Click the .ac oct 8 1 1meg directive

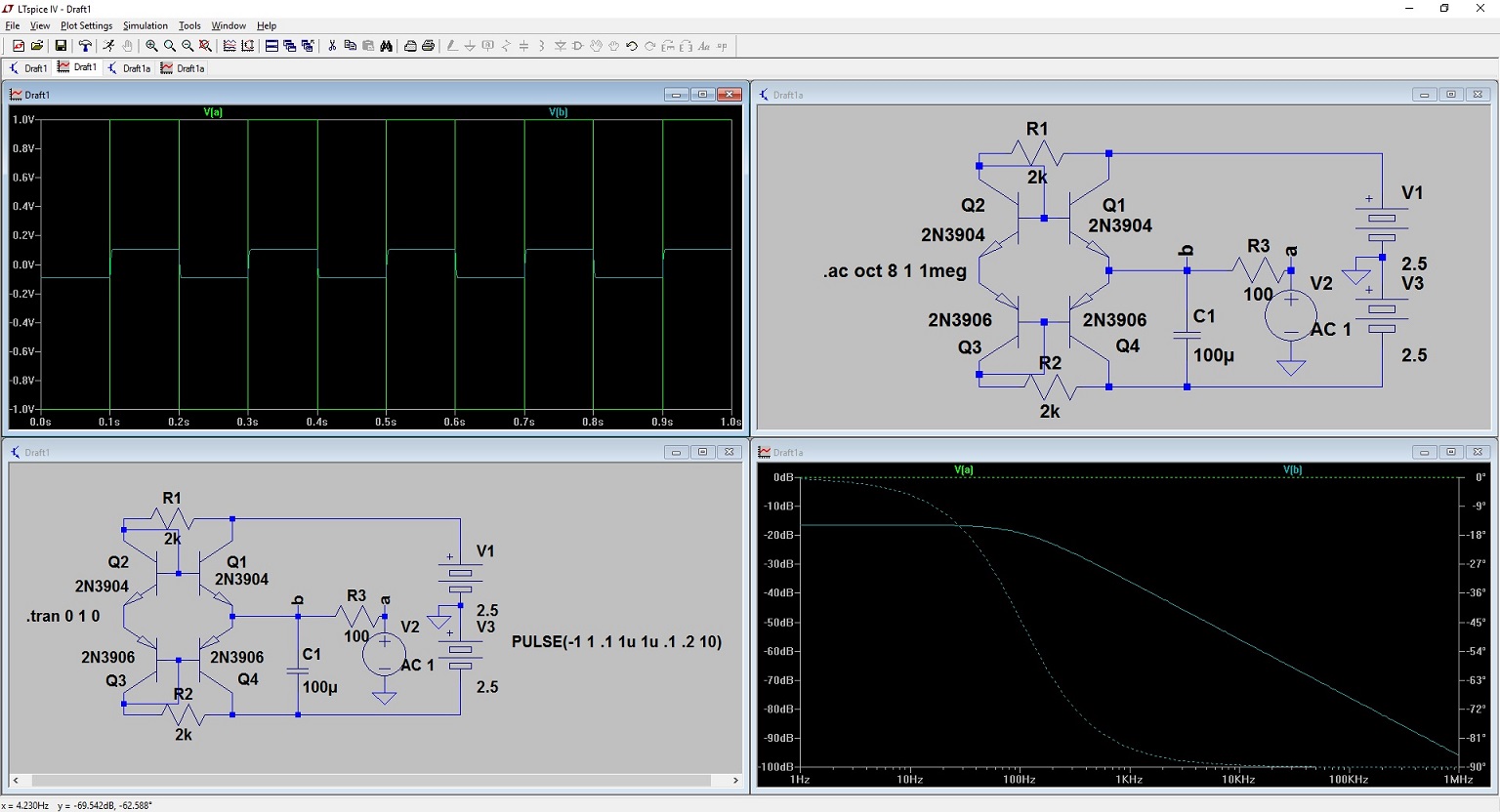click(x=895, y=271)
